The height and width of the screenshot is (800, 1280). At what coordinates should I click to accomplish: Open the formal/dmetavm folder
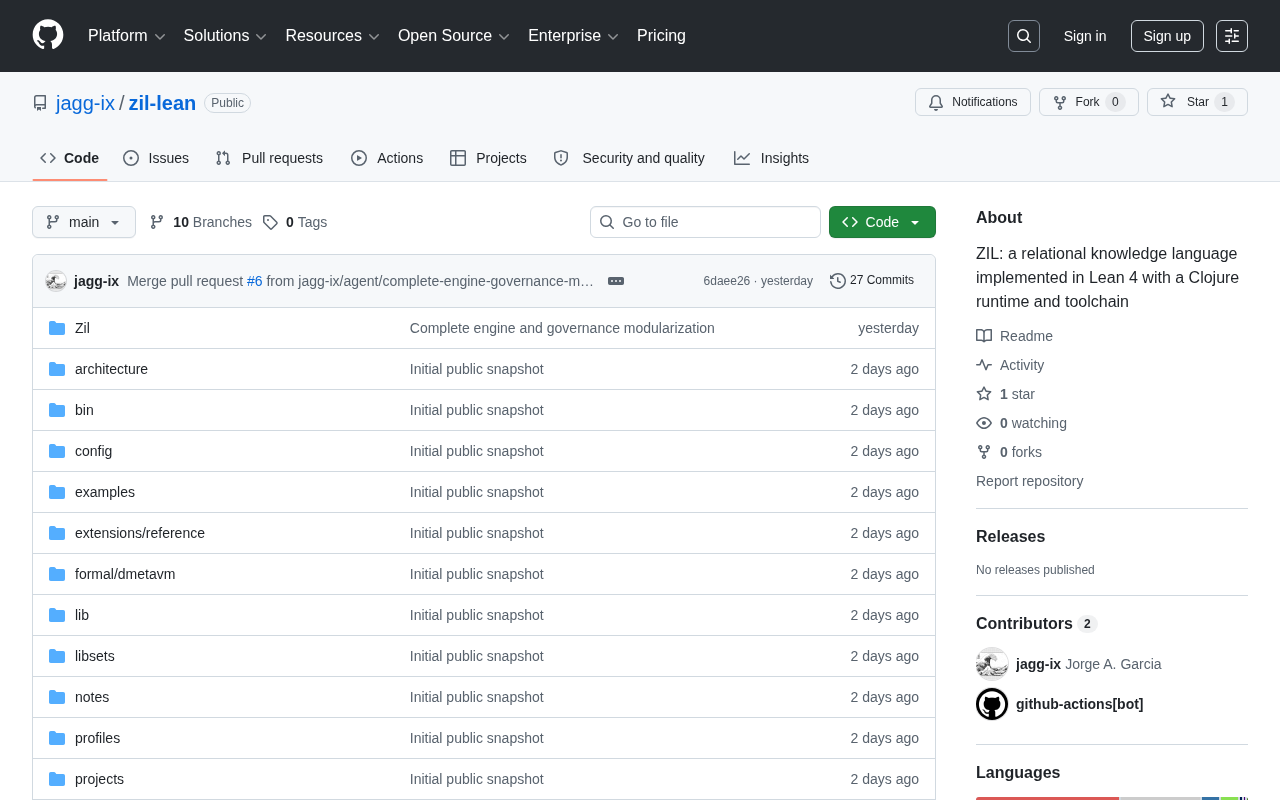pos(125,574)
